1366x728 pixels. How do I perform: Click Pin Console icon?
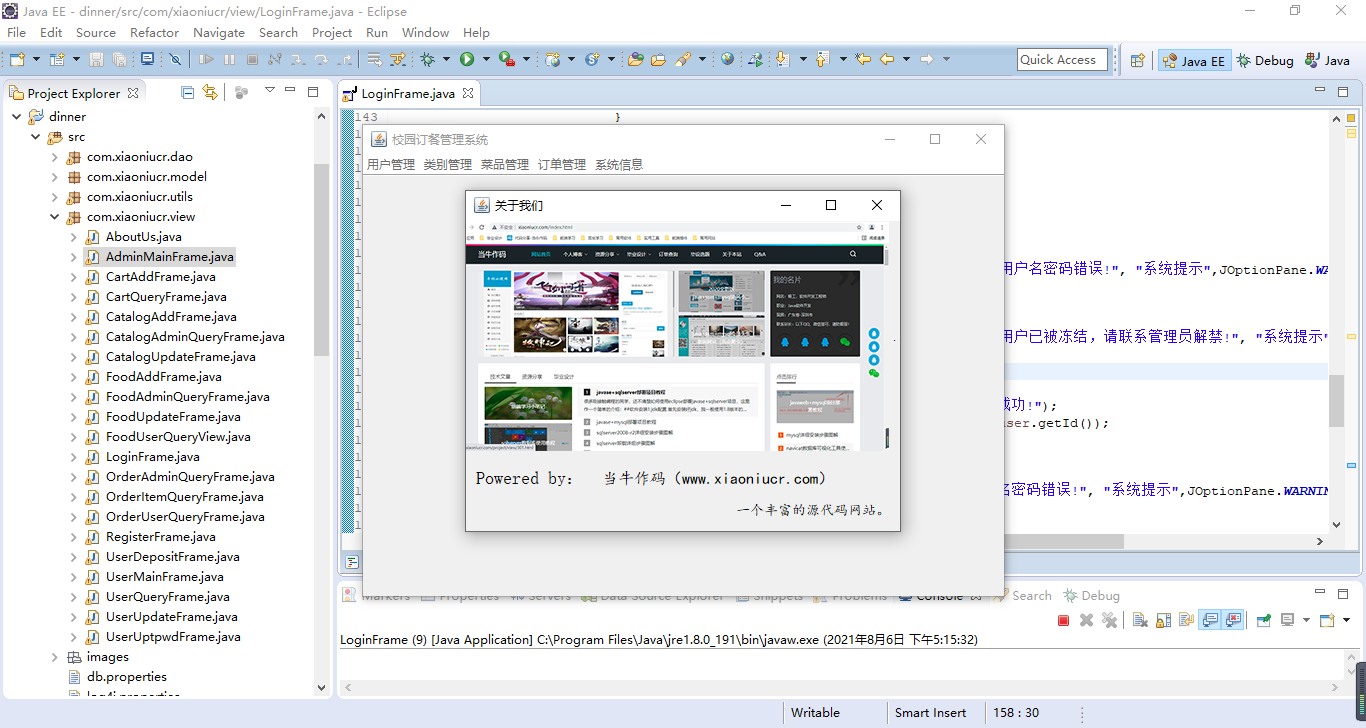click(1264, 620)
